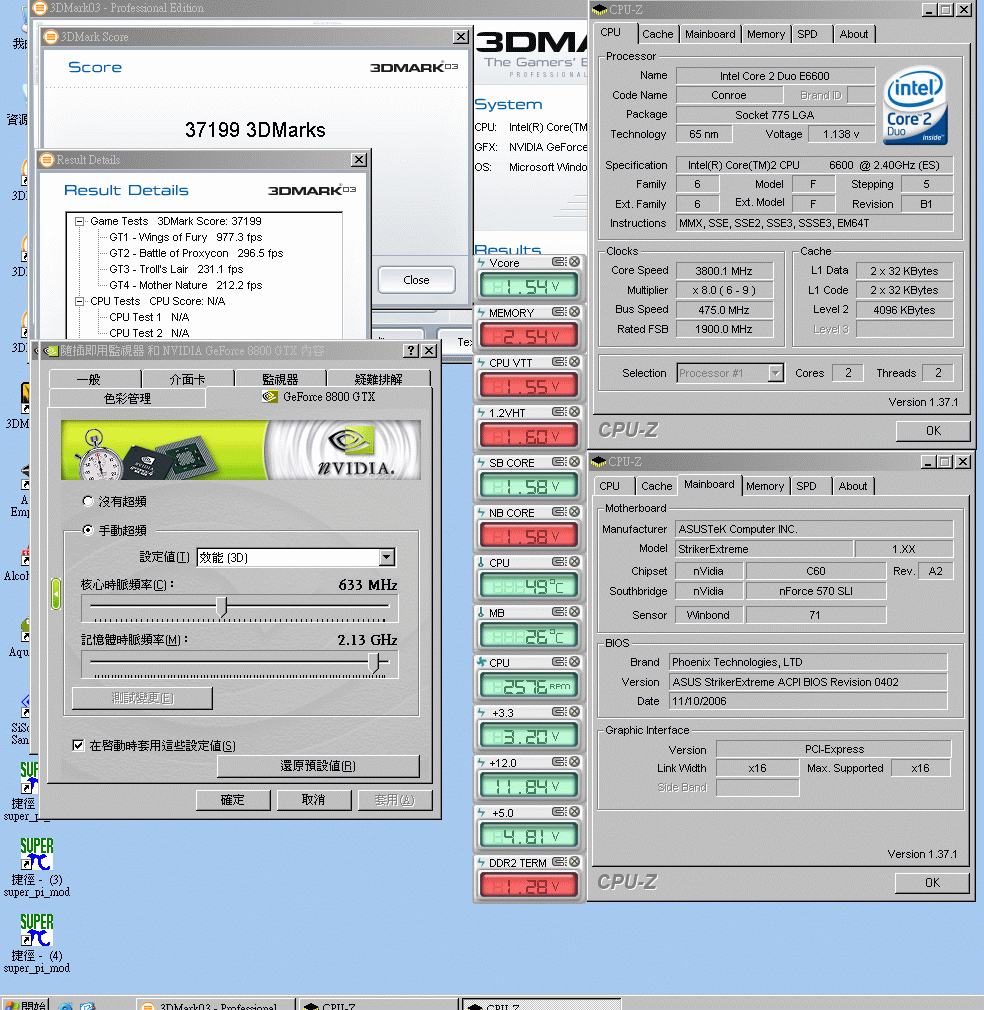984x1010 pixels.
Task: Open settings icon on CPU VTT panel
Action: 558,362
